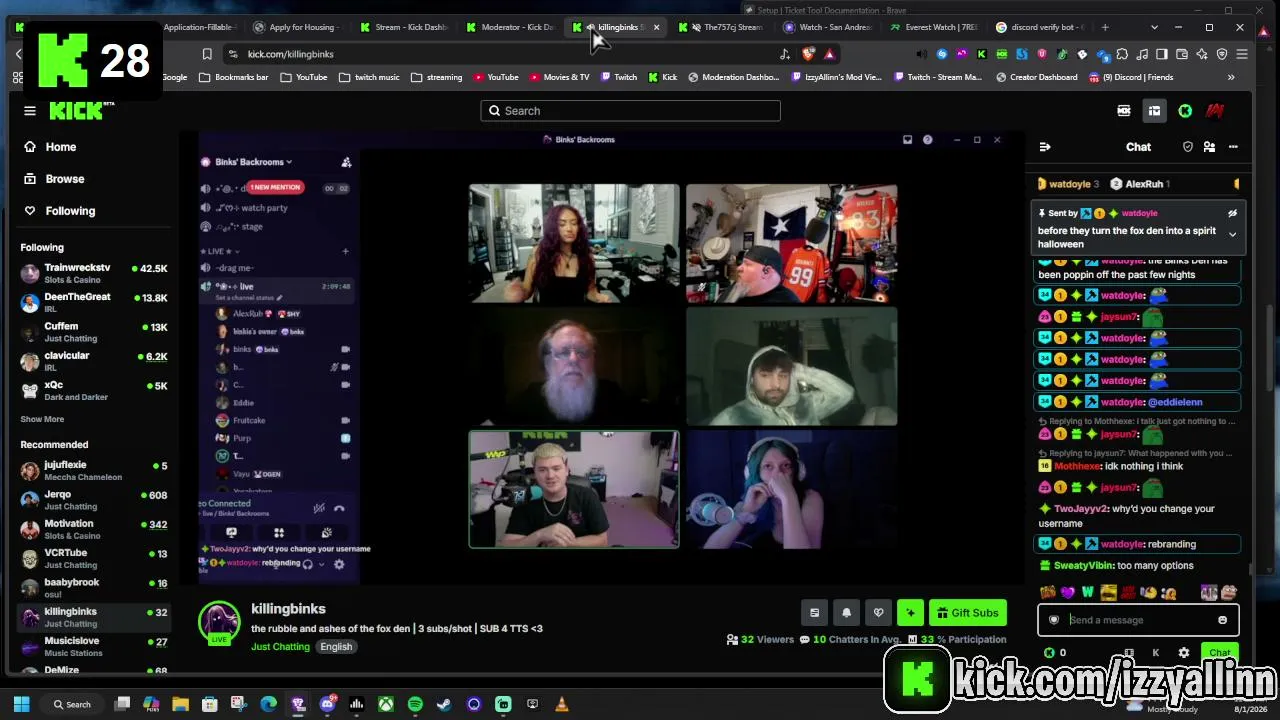Click the English language tag
This screenshot has height=720, width=1280.
point(336,647)
